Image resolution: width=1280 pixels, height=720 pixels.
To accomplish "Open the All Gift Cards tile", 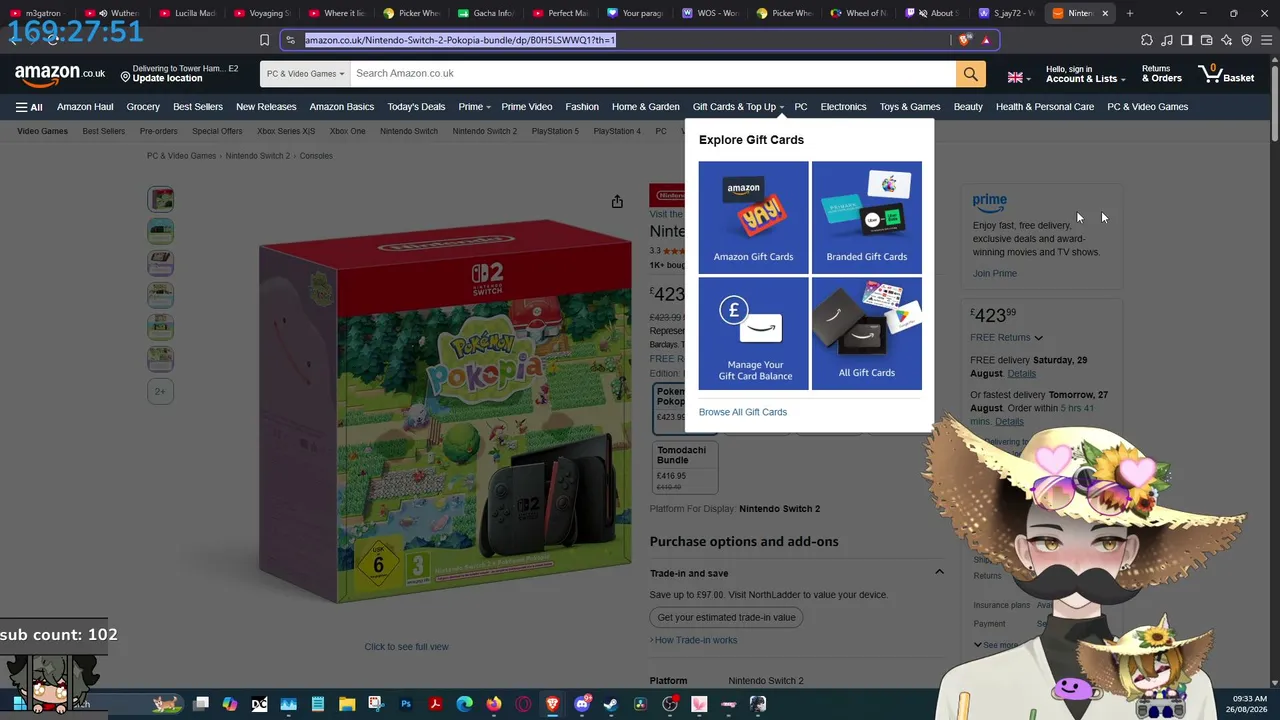I will click(x=867, y=333).
